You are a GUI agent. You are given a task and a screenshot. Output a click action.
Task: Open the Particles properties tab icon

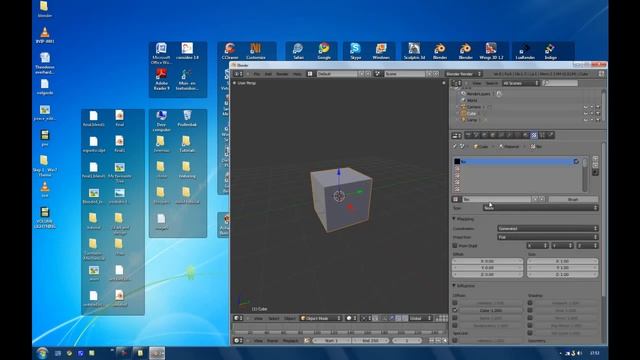pos(542,136)
